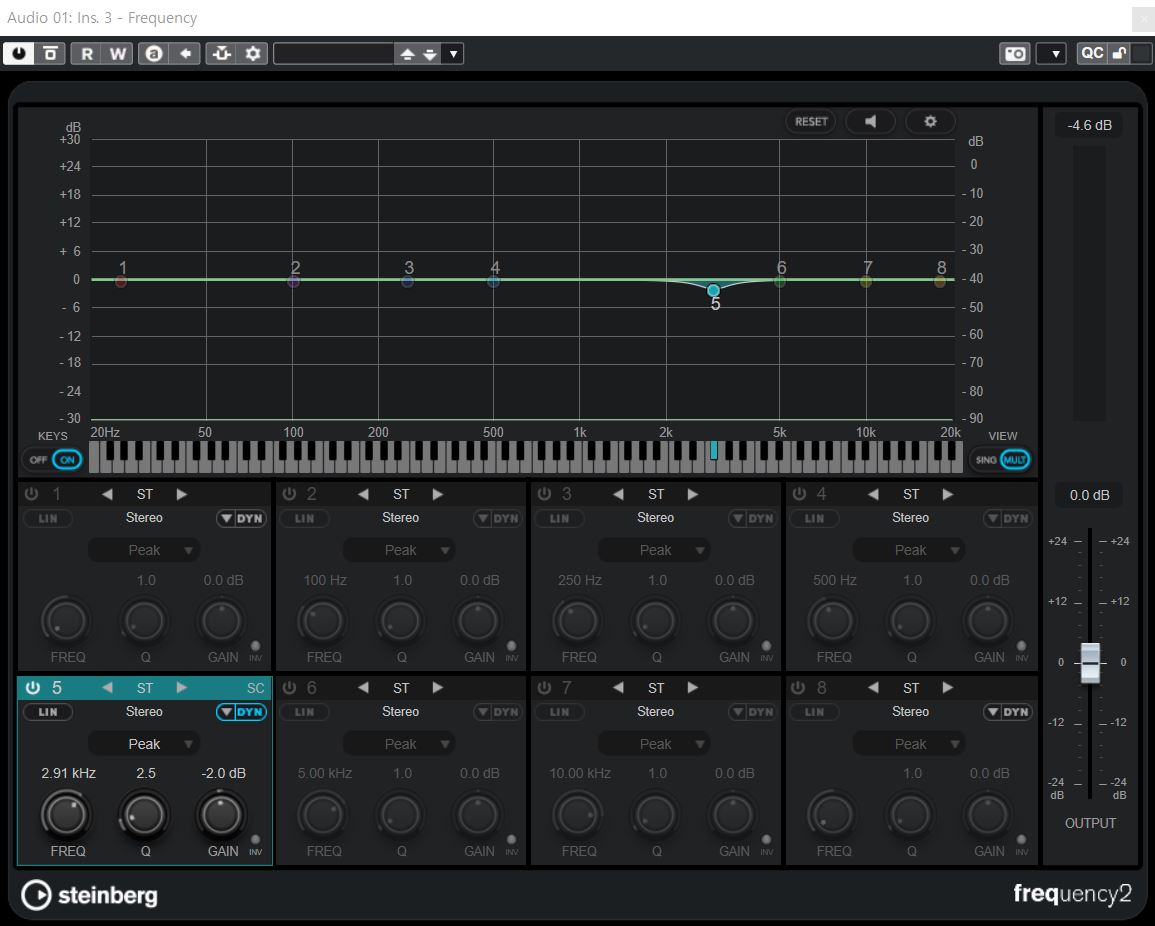The height and width of the screenshot is (926, 1155).
Task: Click band 7 left channel-mode arrow
Action: pos(618,687)
